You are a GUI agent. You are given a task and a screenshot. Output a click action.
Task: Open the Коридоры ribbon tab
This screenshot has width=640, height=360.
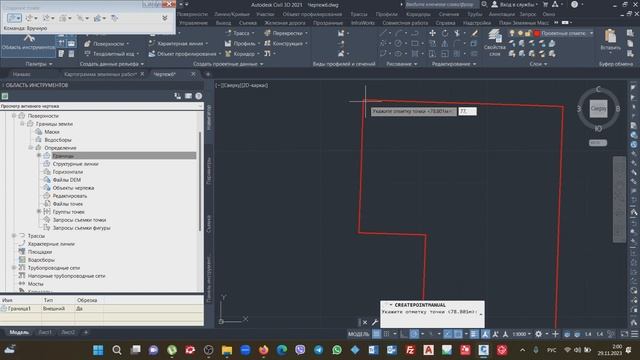click(x=418, y=14)
